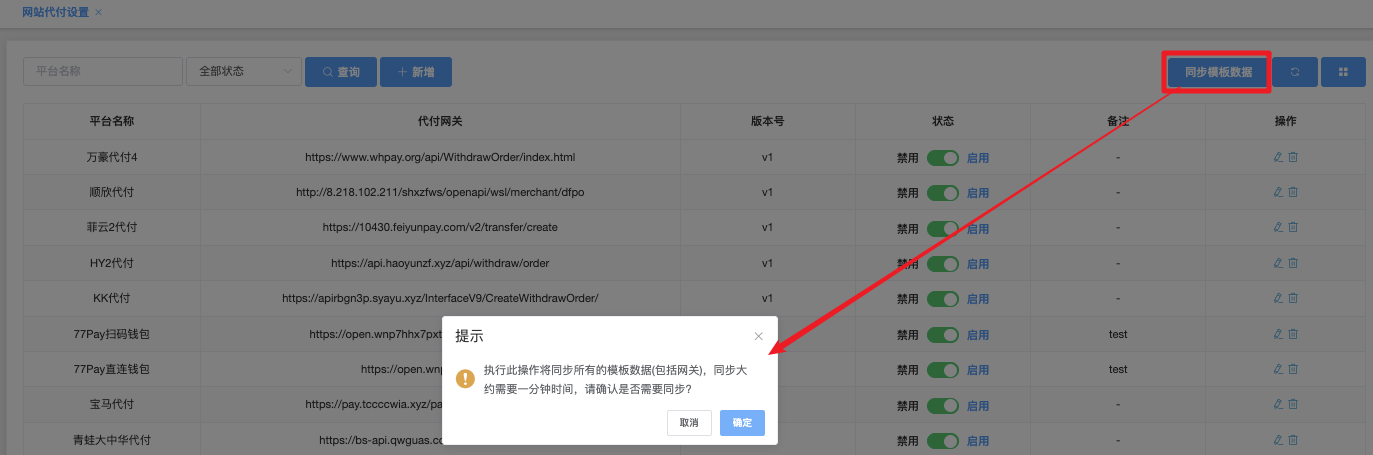Click the 同步模板数据 button

pos(1217,72)
